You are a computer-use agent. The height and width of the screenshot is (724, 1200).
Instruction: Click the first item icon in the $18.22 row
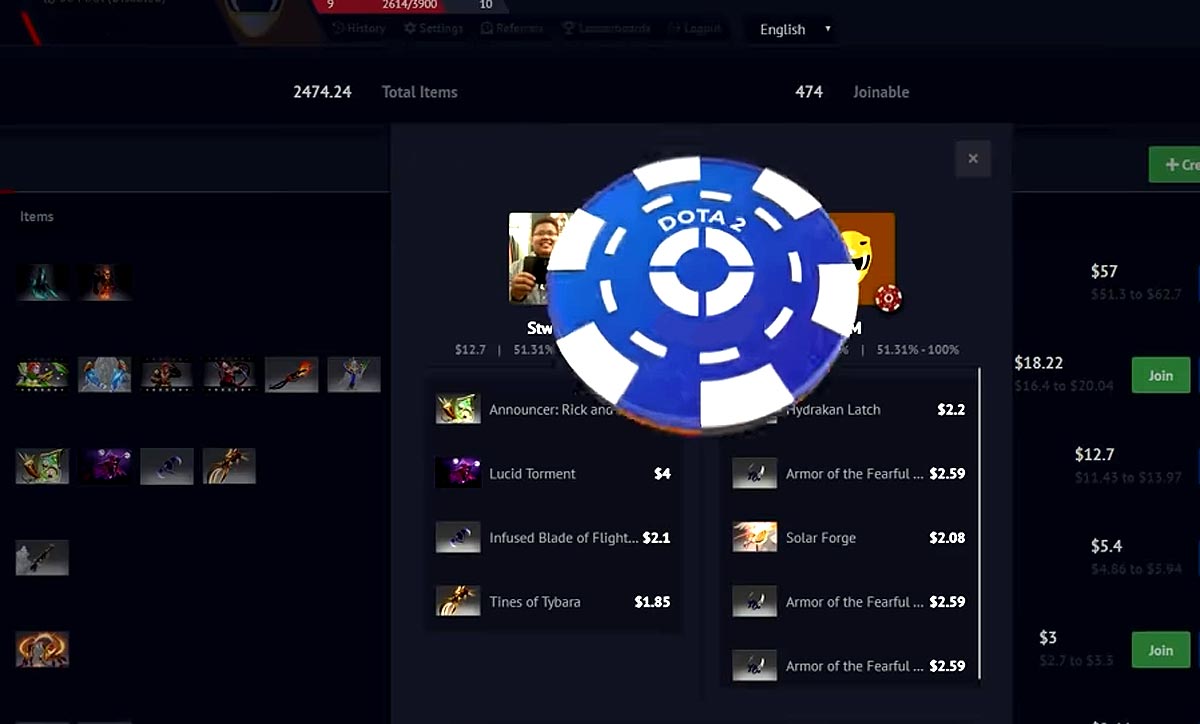[42, 375]
